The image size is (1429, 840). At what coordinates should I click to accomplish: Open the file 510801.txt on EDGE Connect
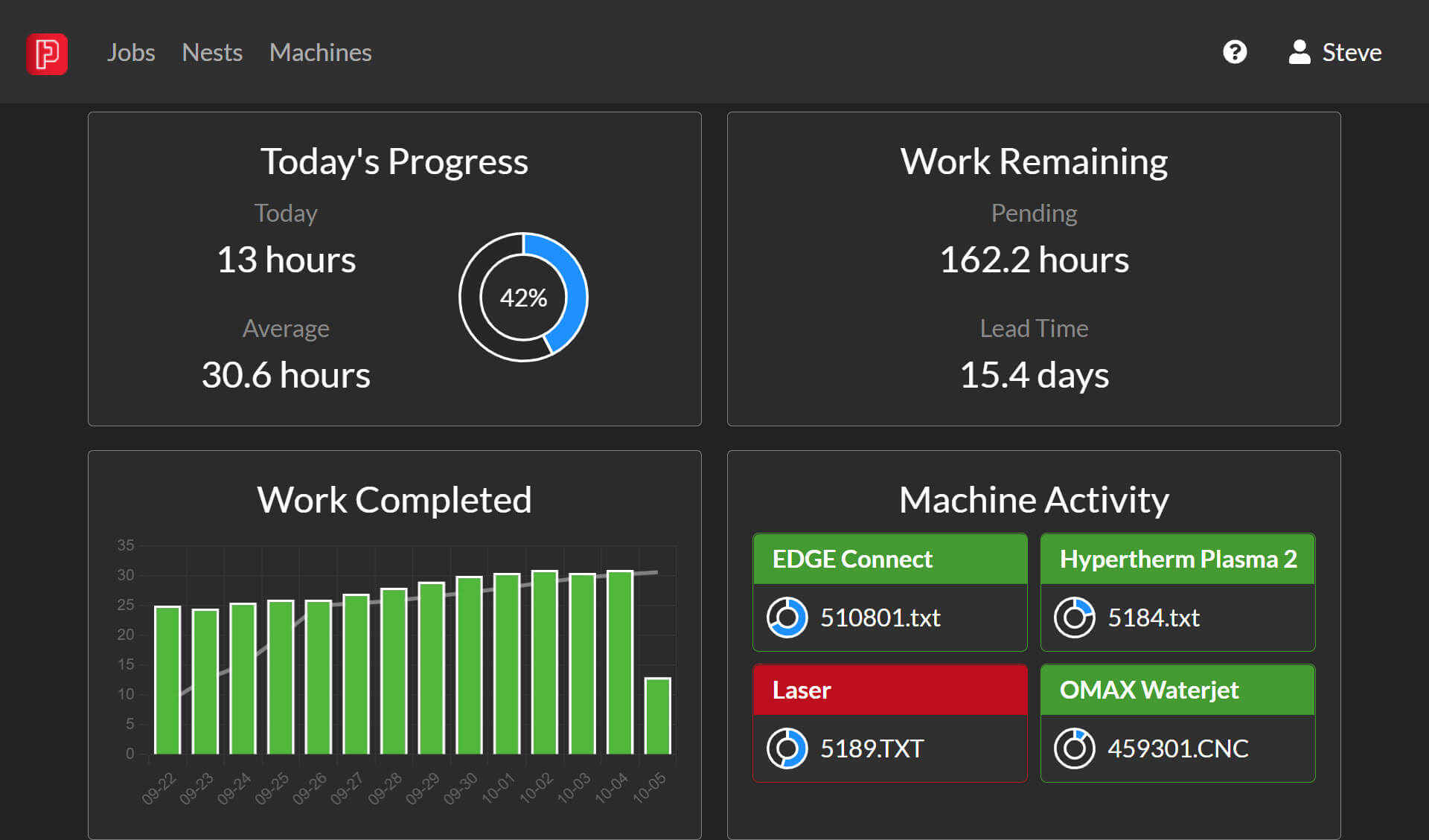(x=880, y=617)
